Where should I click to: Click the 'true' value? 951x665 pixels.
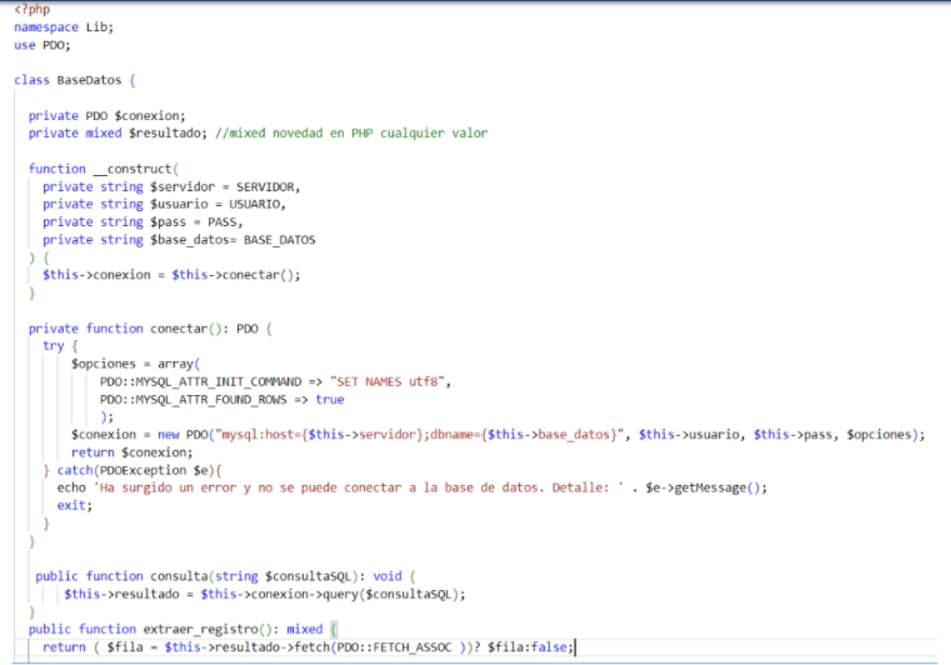(329, 400)
